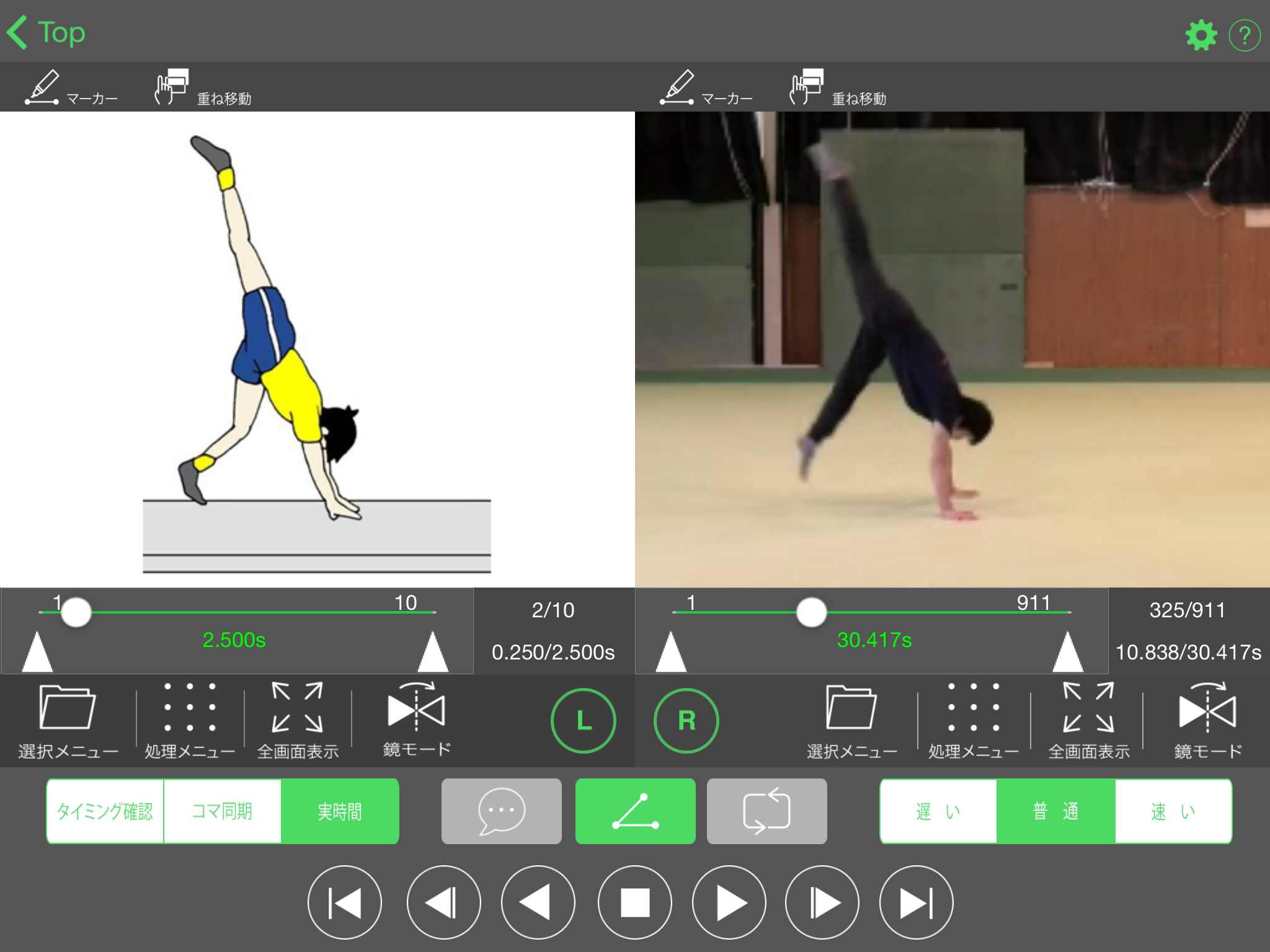Toggle left 鏡モード mirror mode
This screenshot has width=1270, height=952.
click(416, 721)
